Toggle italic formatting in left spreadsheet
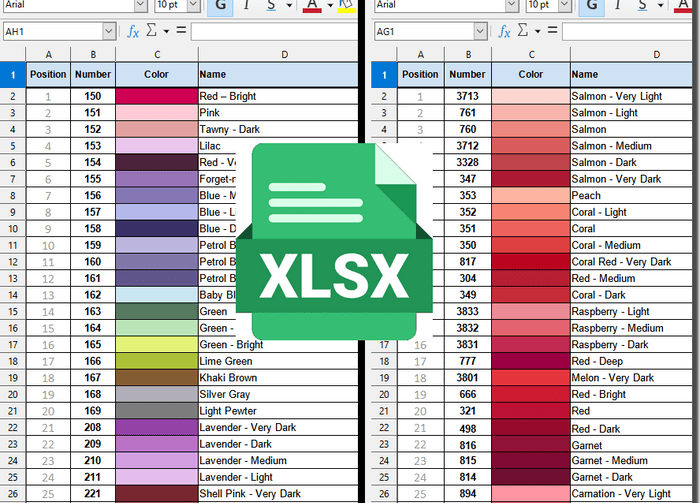 (x=245, y=6)
